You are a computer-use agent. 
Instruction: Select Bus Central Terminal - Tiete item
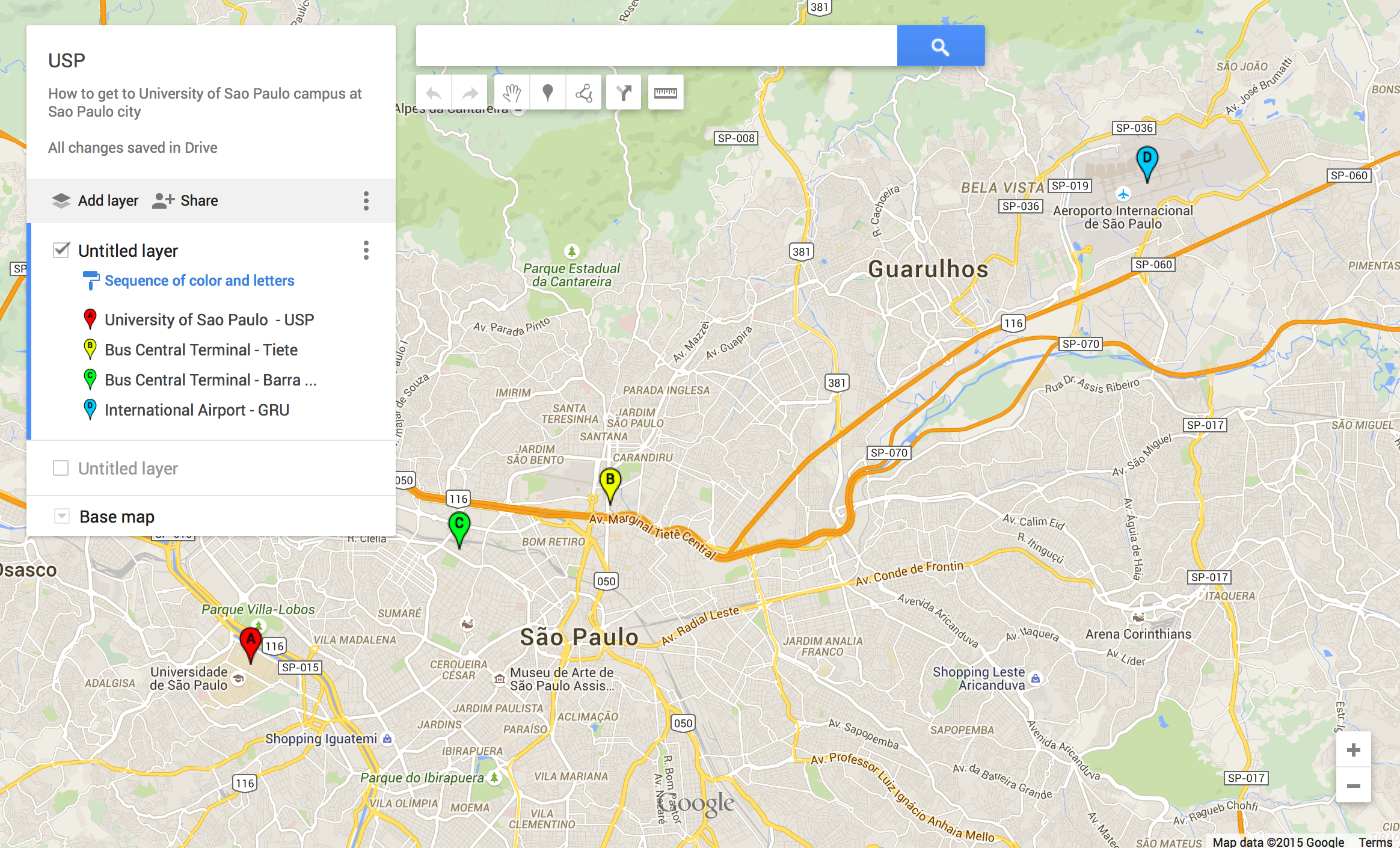click(x=201, y=350)
